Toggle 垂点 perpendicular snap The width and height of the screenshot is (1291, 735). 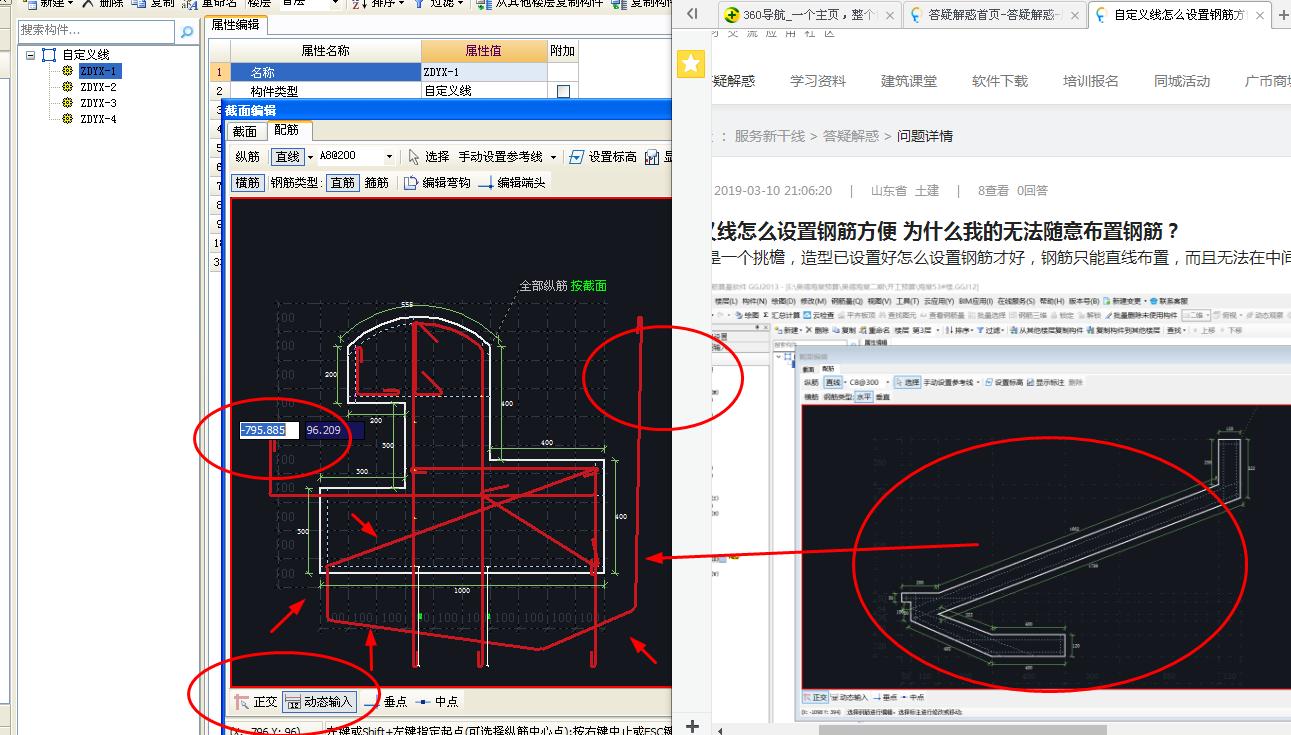tap(385, 702)
